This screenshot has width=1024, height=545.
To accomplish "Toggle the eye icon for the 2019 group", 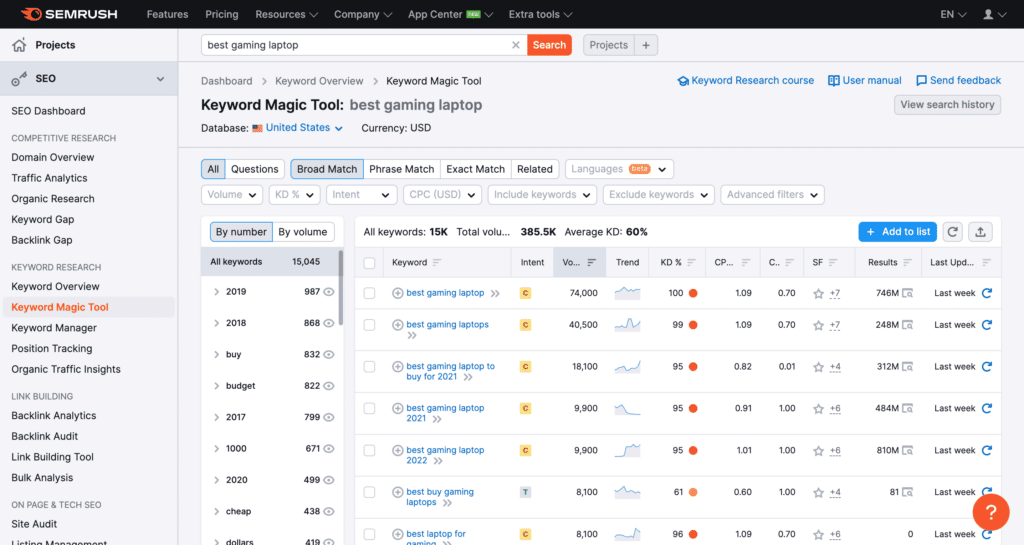I will (328, 292).
